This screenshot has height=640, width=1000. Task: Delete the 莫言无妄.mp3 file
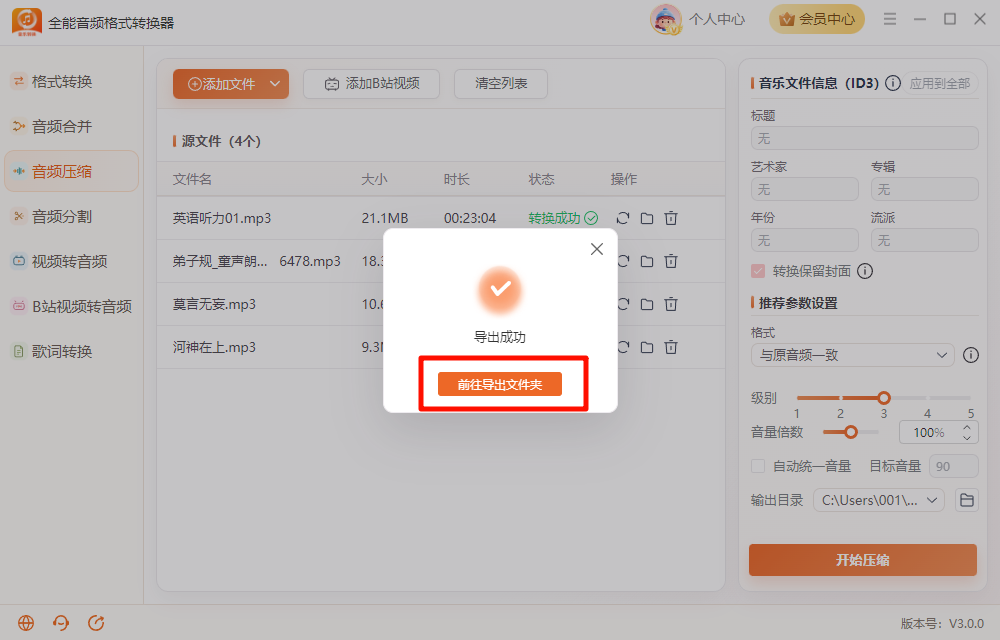[671, 304]
